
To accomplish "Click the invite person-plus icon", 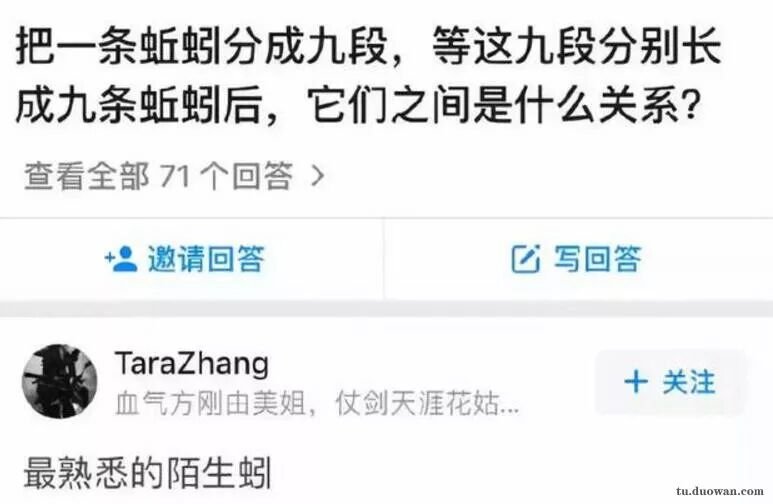I will pos(121,258).
